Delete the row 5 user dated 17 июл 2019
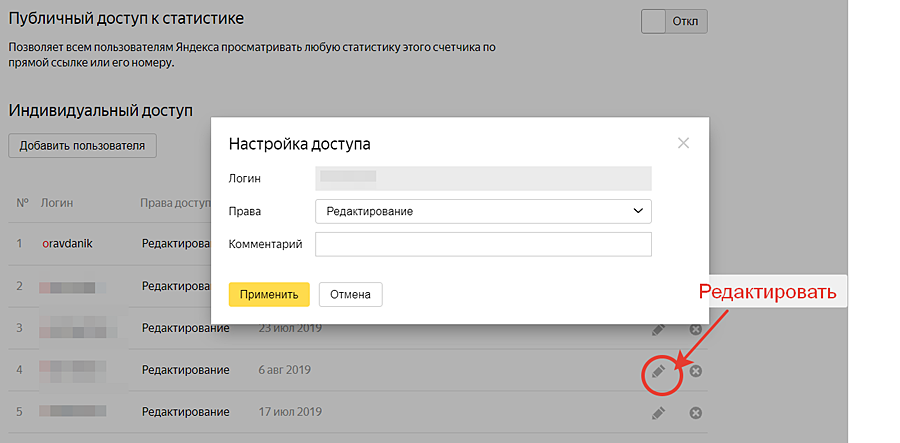 point(696,412)
